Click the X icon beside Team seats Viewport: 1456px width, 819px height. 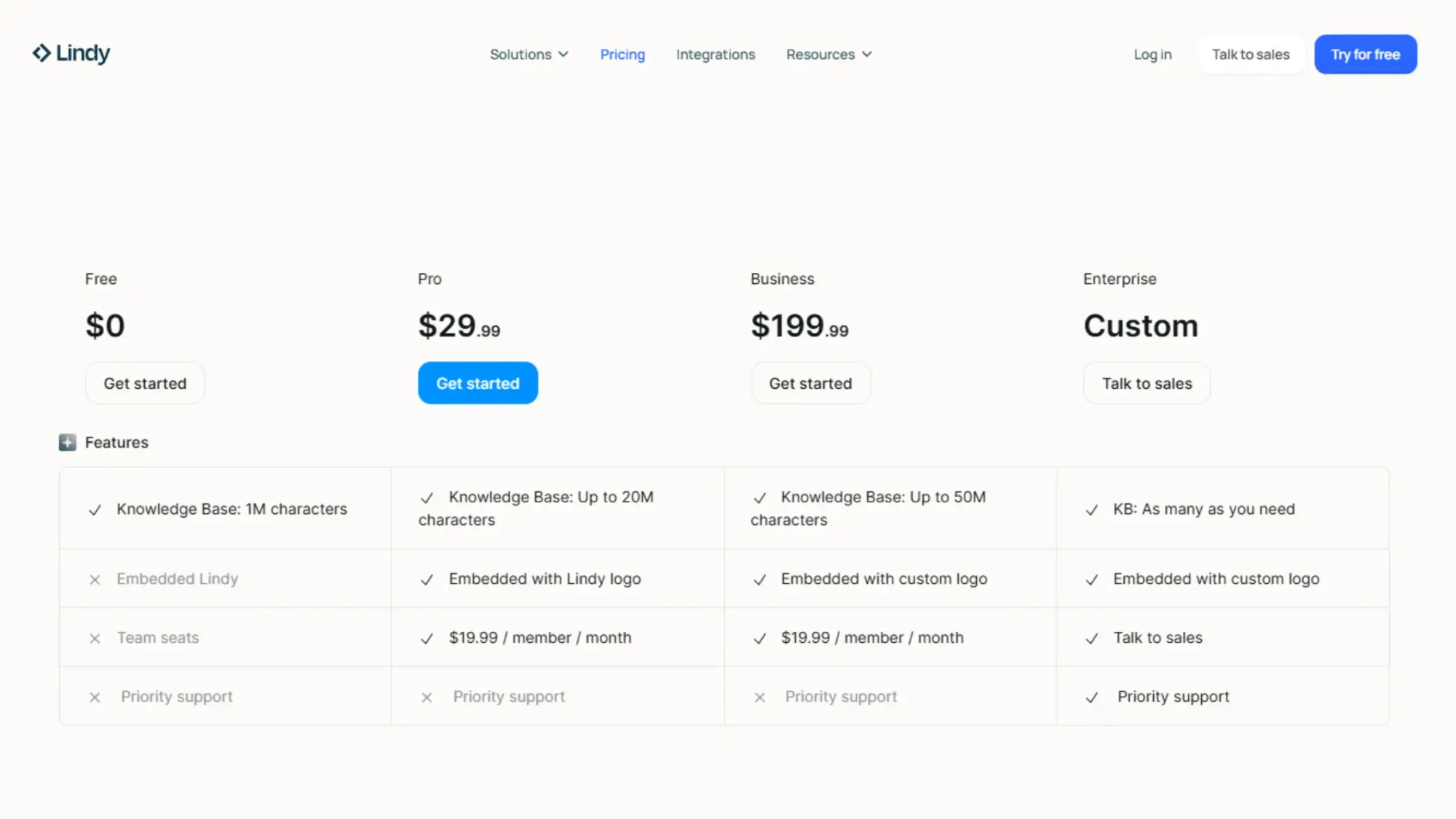[x=95, y=638]
